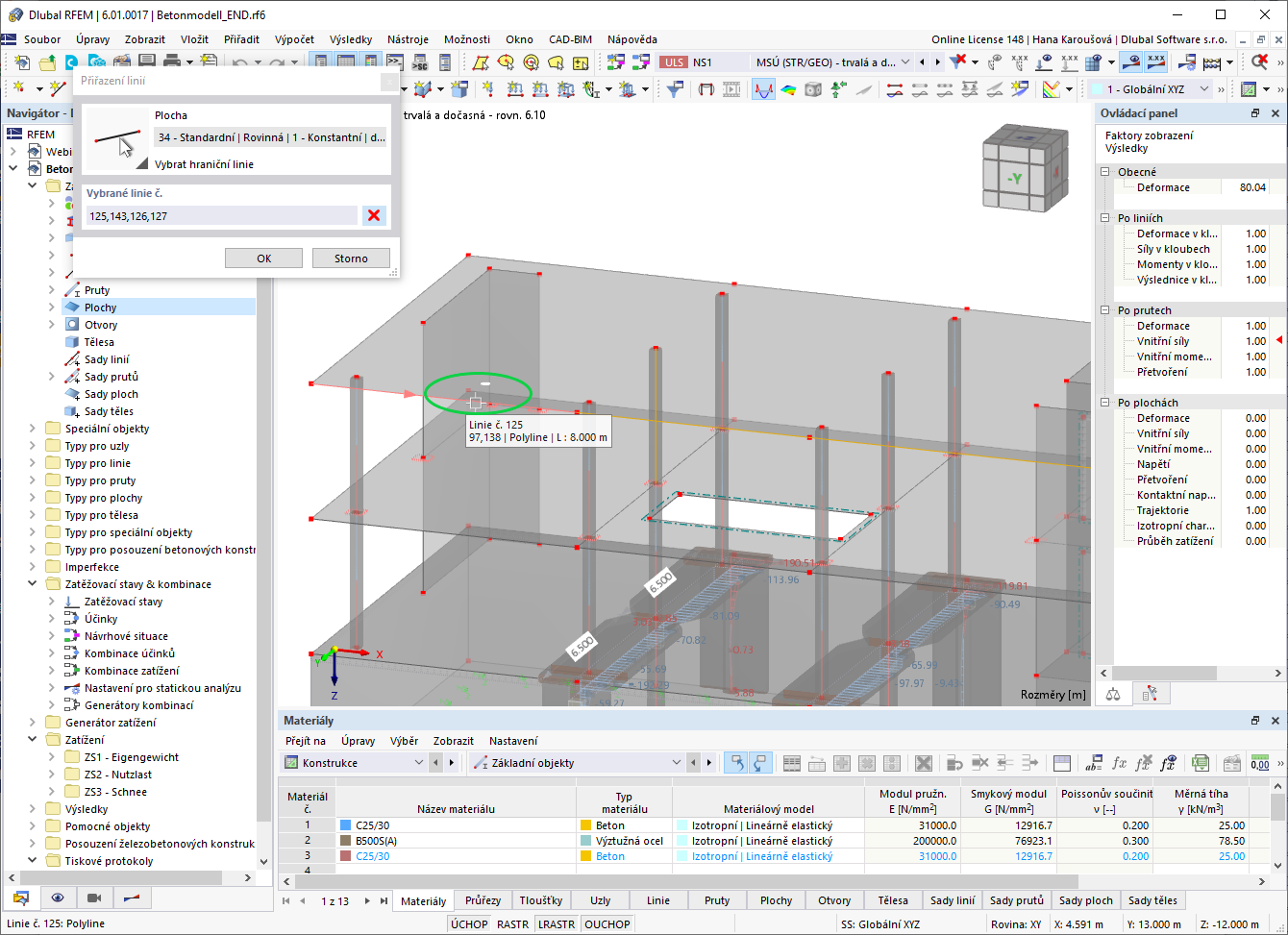Click OK in the Přiřazení linií dialog
1288x935 pixels.
pyautogui.click(x=263, y=258)
